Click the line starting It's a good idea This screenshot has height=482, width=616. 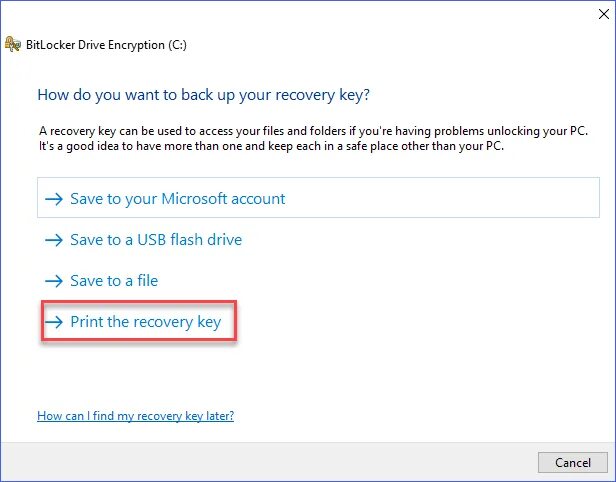click(x=270, y=146)
